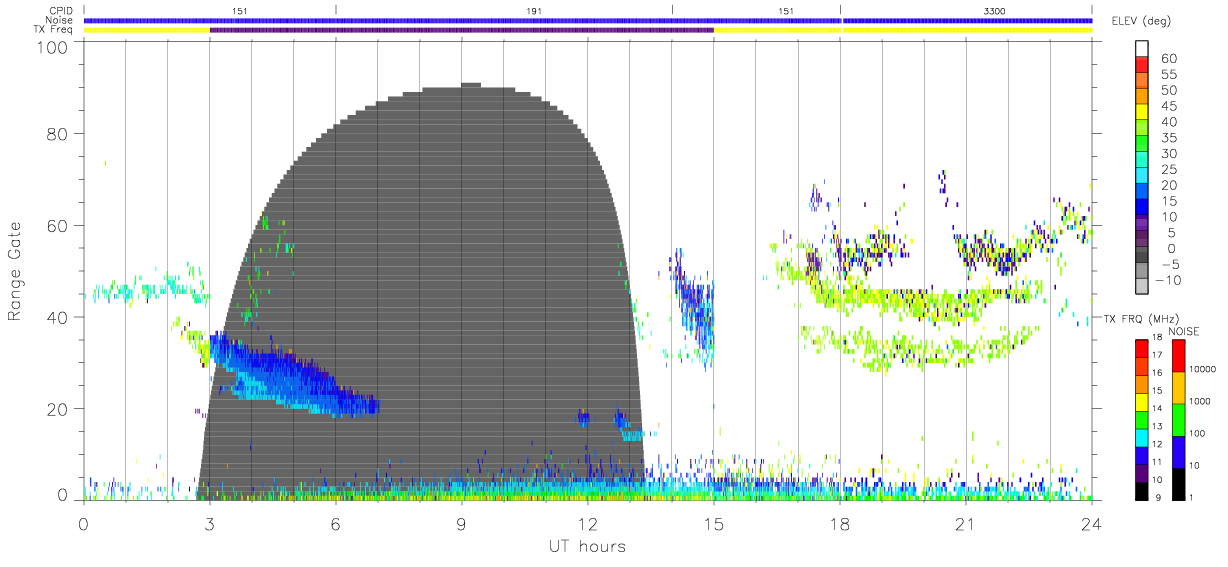
Task: Click the ELEV (deg) colorbar title
Action: (x=1141, y=20)
